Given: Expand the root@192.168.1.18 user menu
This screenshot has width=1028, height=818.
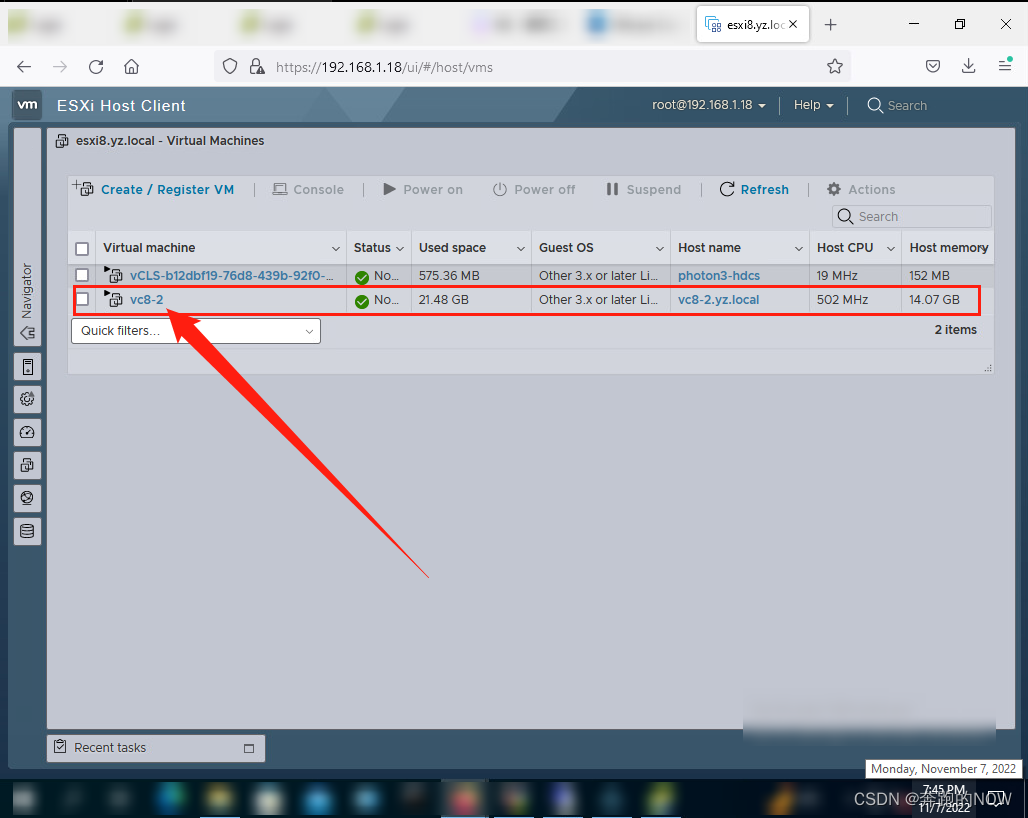Looking at the screenshot, I should pyautogui.click(x=709, y=105).
